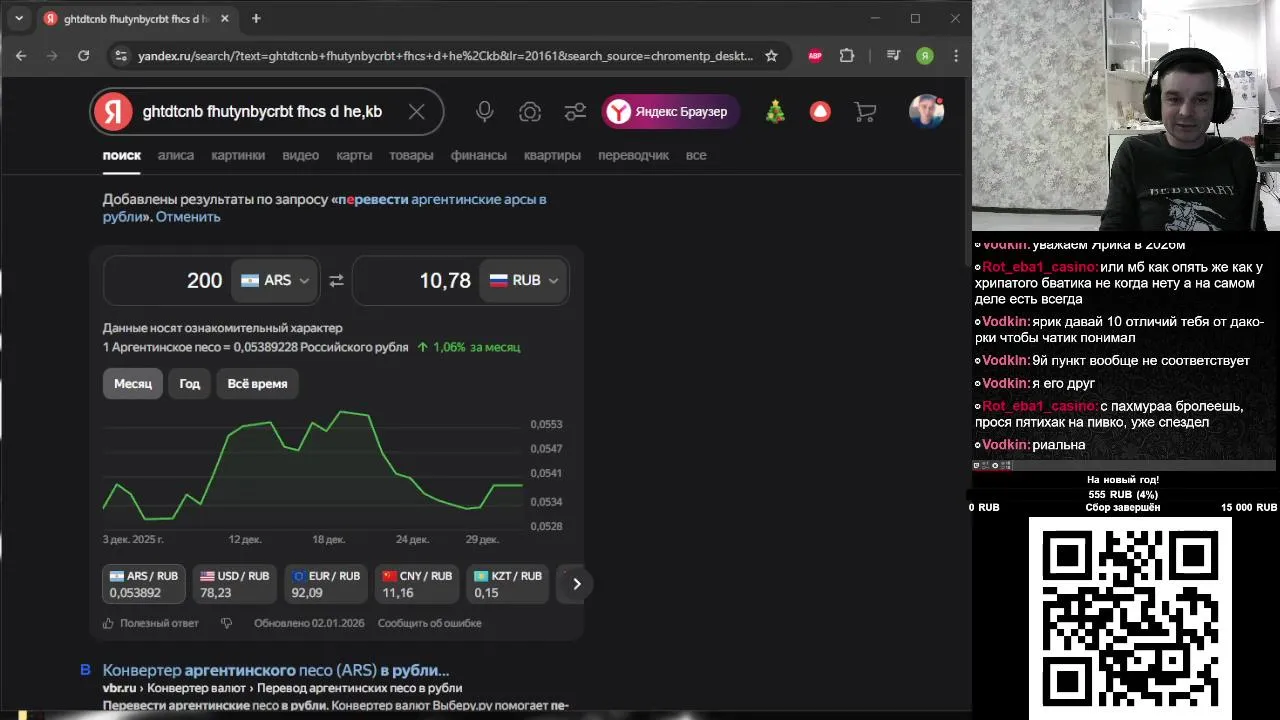Click the 200 ARS amount field

[167, 281]
